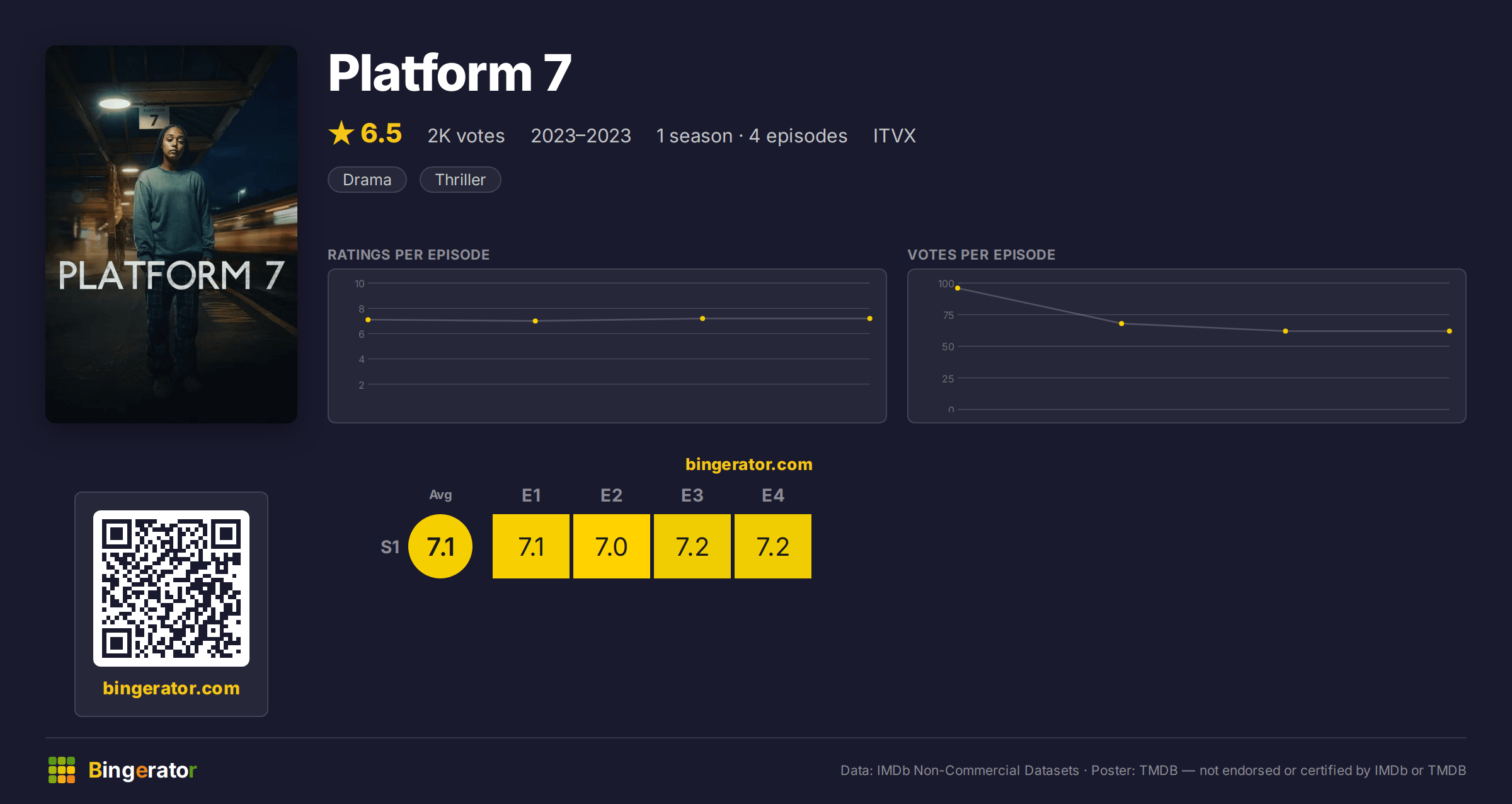The image size is (1512, 804).
Task: Select the Thriller genre tag
Action: tap(461, 180)
